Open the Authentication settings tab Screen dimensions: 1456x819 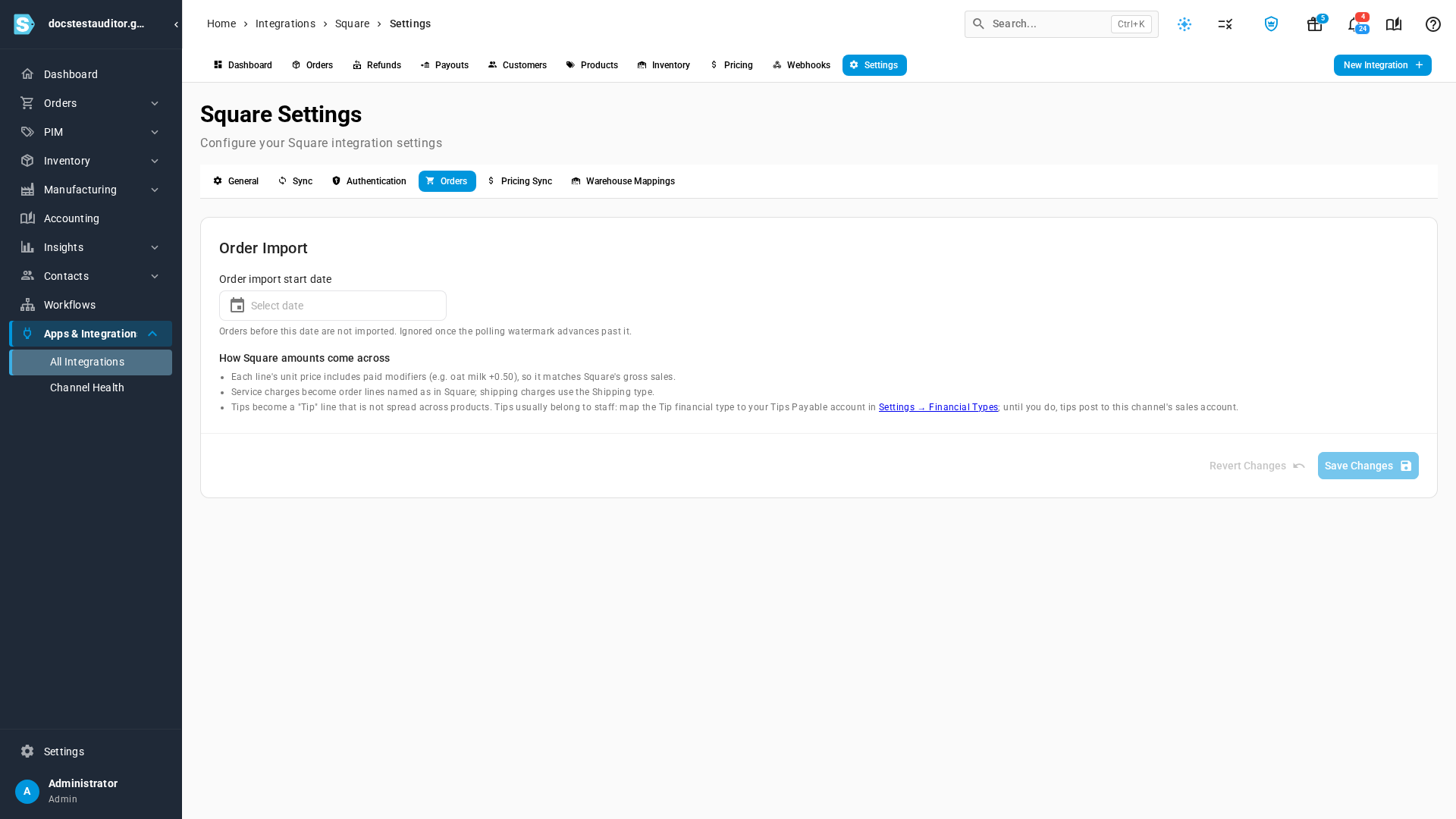tap(369, 181)
